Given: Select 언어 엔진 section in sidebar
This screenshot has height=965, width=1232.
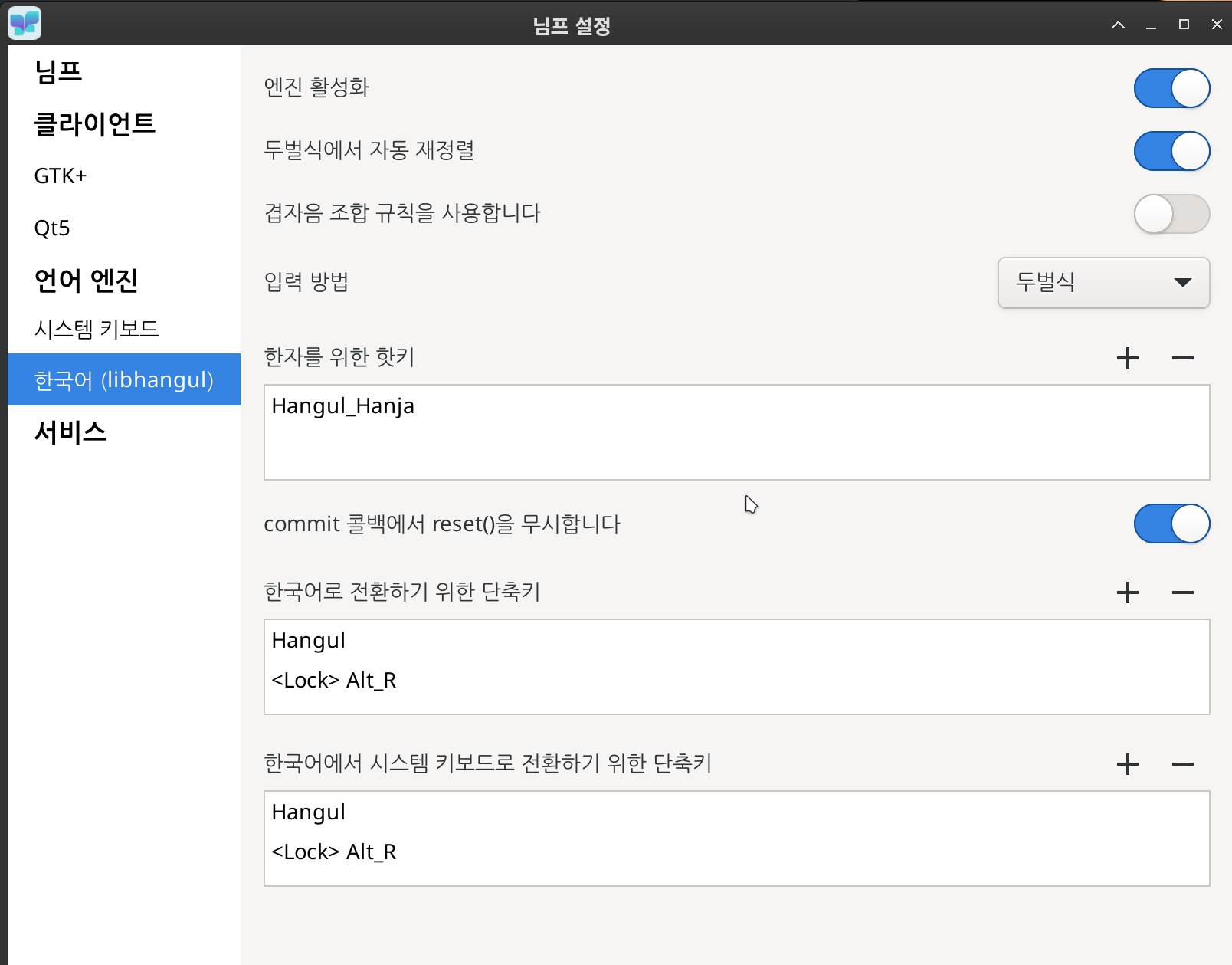Looking at the screenshot, I should (x=124, y=280).
